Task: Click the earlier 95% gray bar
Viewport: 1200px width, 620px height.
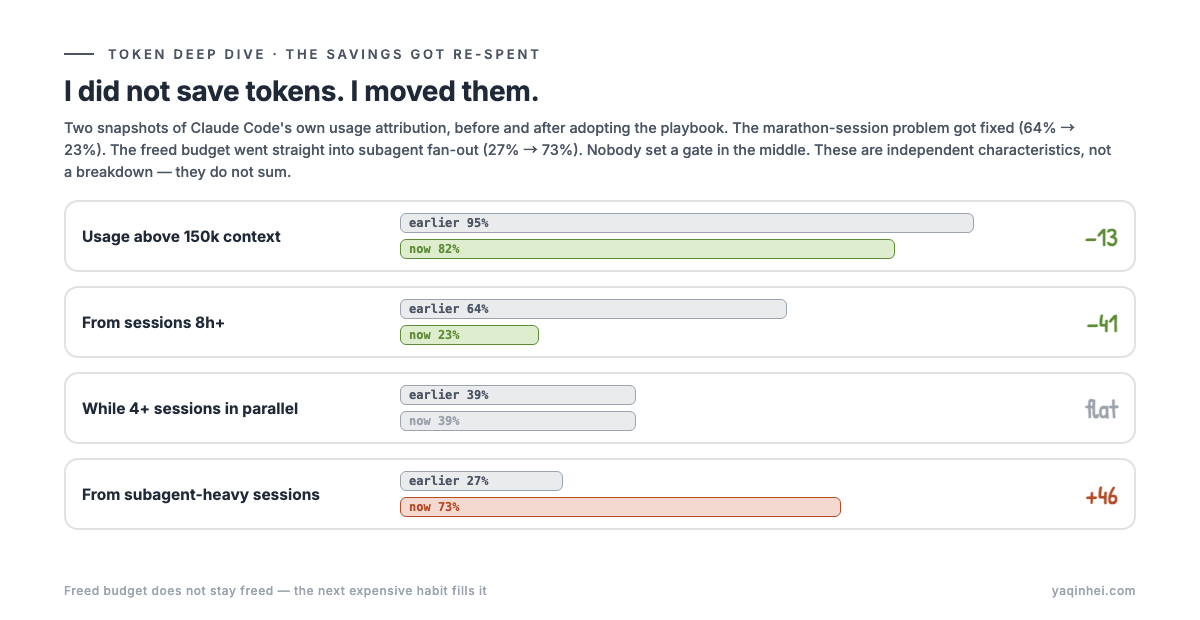Action: tap(686, 223)
